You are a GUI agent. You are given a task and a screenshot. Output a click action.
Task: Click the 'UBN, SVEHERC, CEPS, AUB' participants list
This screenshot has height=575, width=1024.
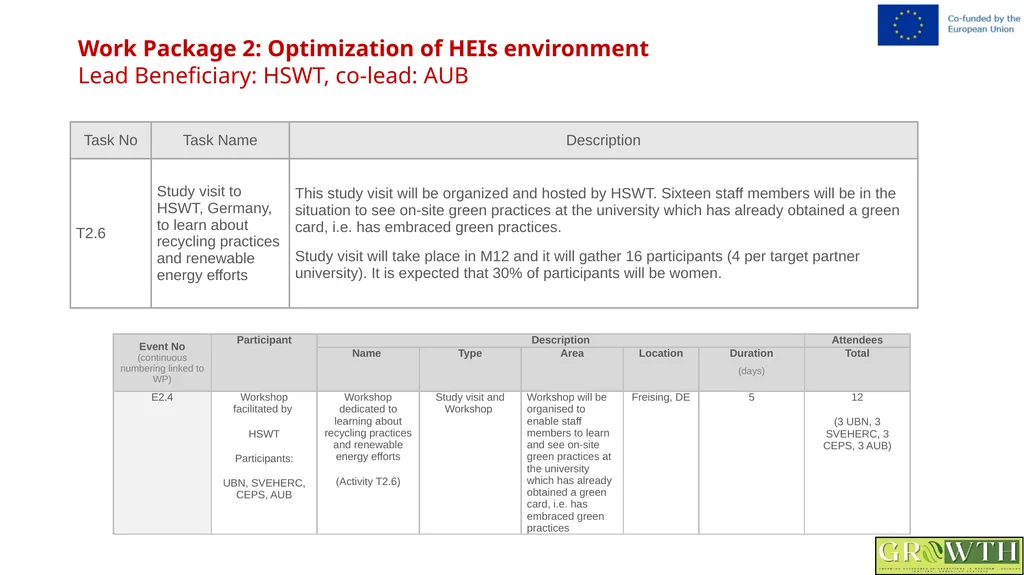[x=264, y=489]
